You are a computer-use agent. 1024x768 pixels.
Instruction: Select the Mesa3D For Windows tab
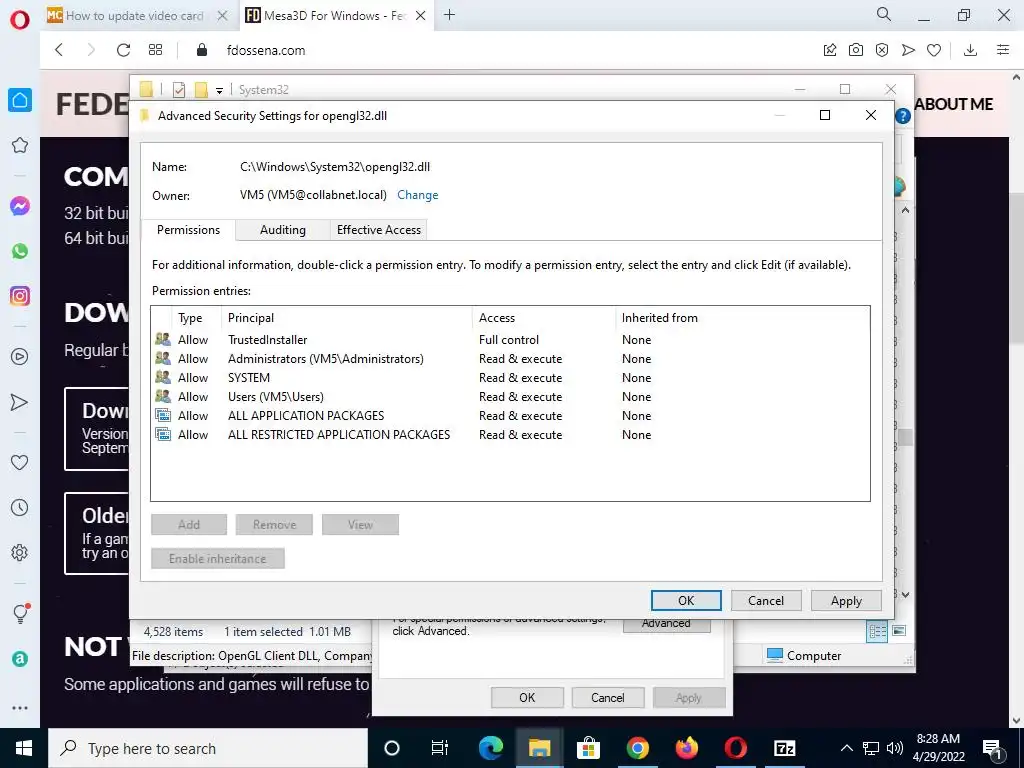pos(335,15)
